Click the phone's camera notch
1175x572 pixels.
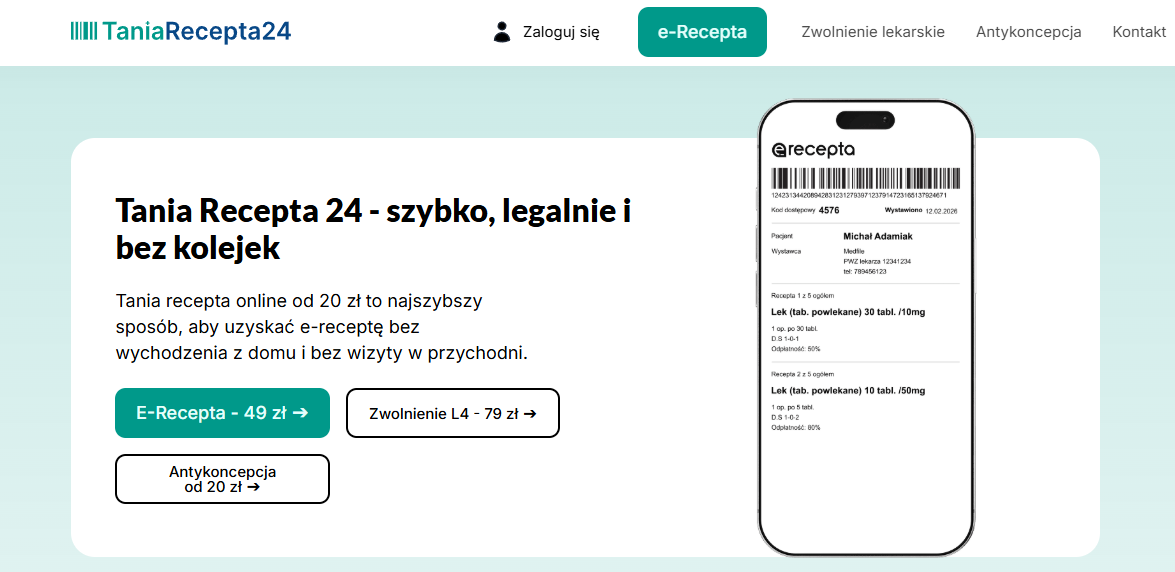(865, 120)
